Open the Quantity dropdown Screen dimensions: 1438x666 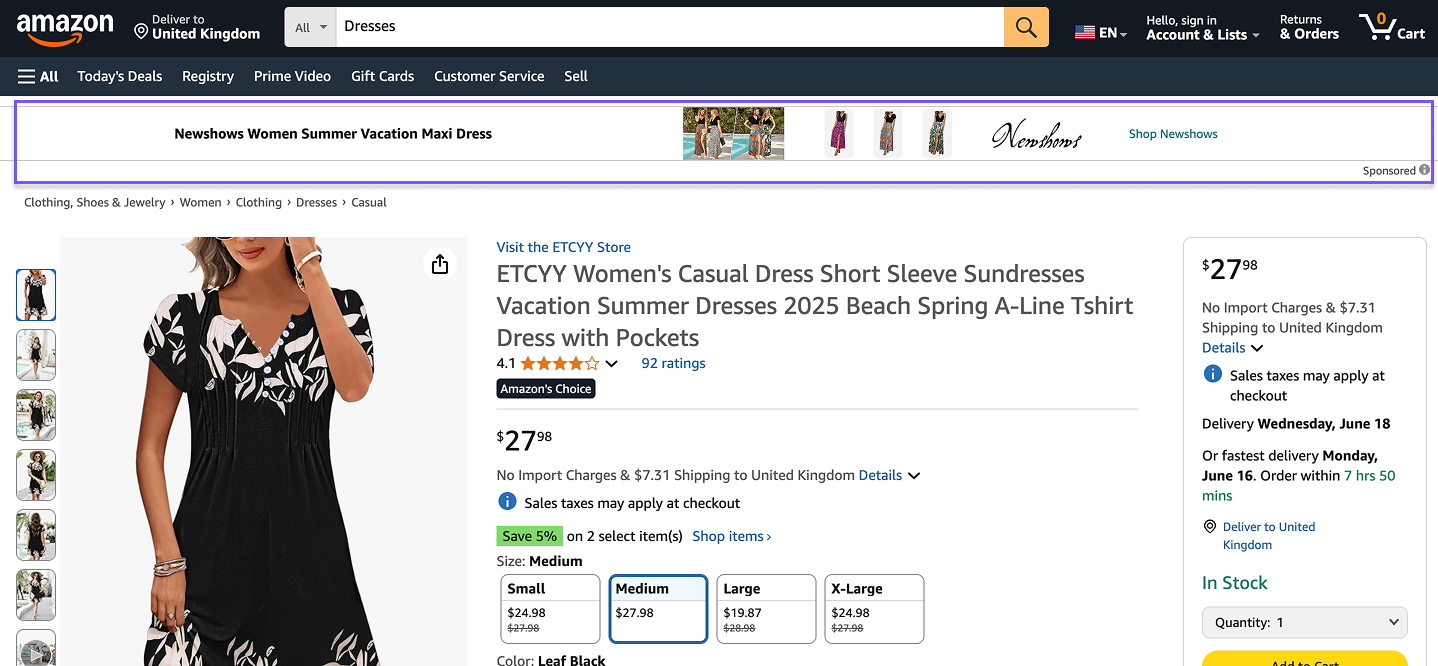point(1304,622)
